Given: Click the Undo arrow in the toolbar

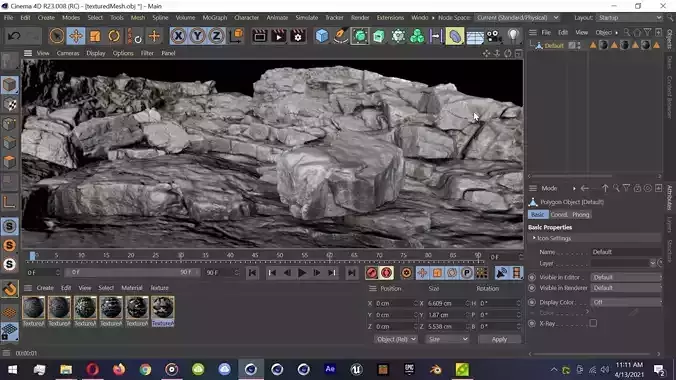Looking at the screenshot, I should pyautogui.click(x=14, y=36).
